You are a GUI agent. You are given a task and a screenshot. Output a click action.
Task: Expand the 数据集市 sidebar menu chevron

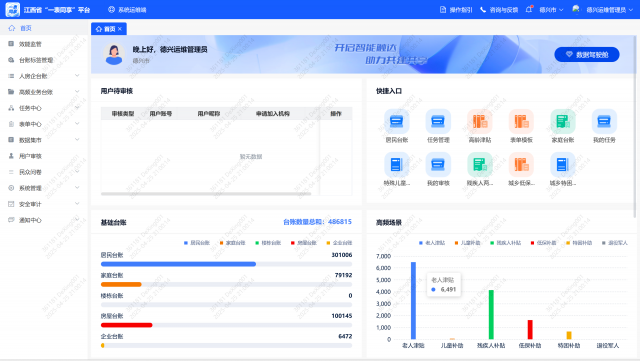click(77, 139)
